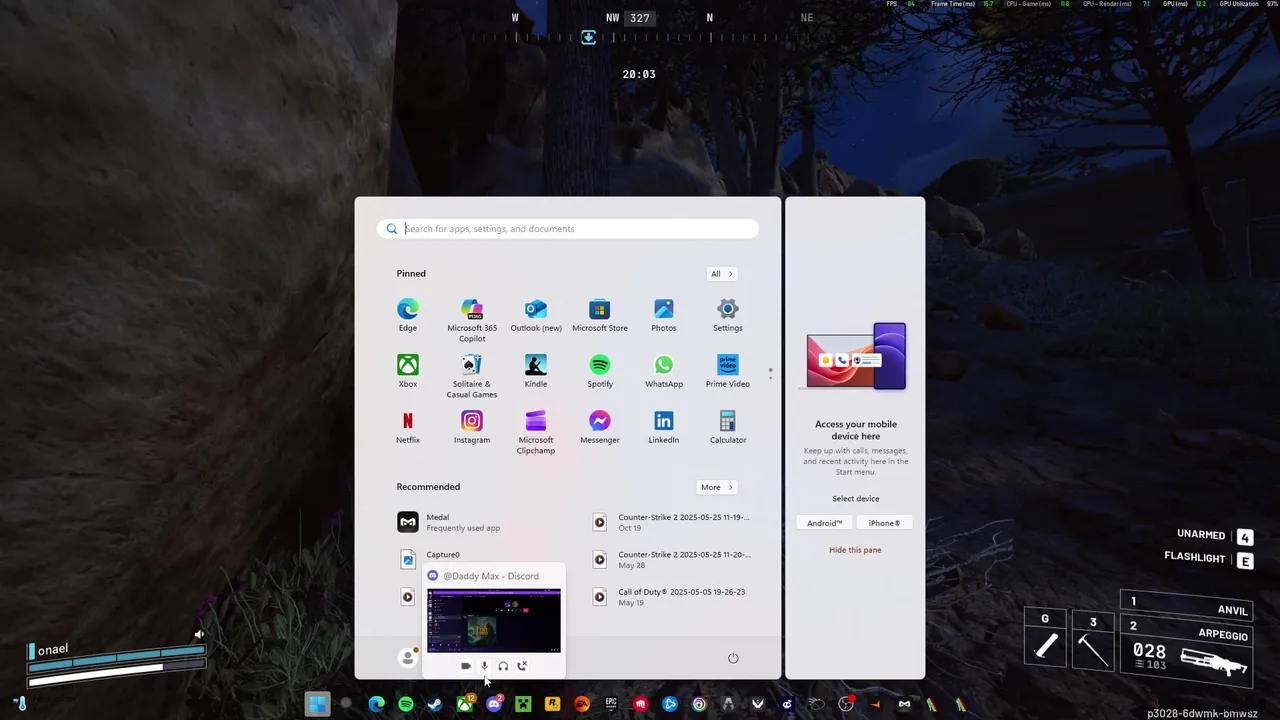Click Hide this pane link
This screenshot has width=1280, height=720.
pyautogui.click(x=855, y=550)
